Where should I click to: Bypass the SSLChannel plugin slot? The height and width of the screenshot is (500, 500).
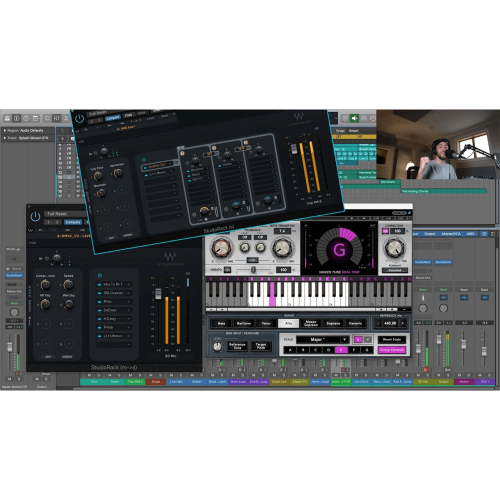[x=100, y=293]
